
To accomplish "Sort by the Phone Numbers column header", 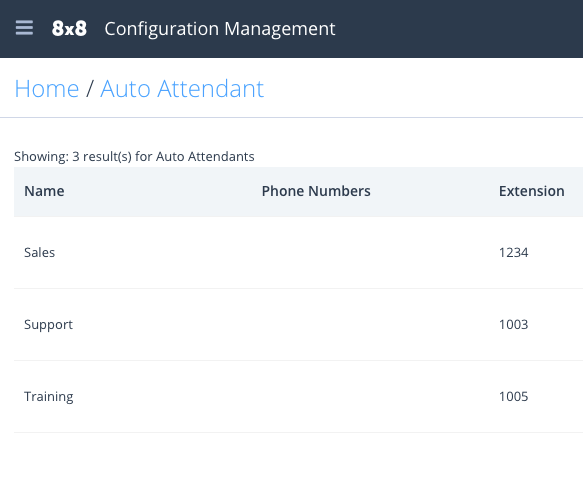I will tap(316, 191).
